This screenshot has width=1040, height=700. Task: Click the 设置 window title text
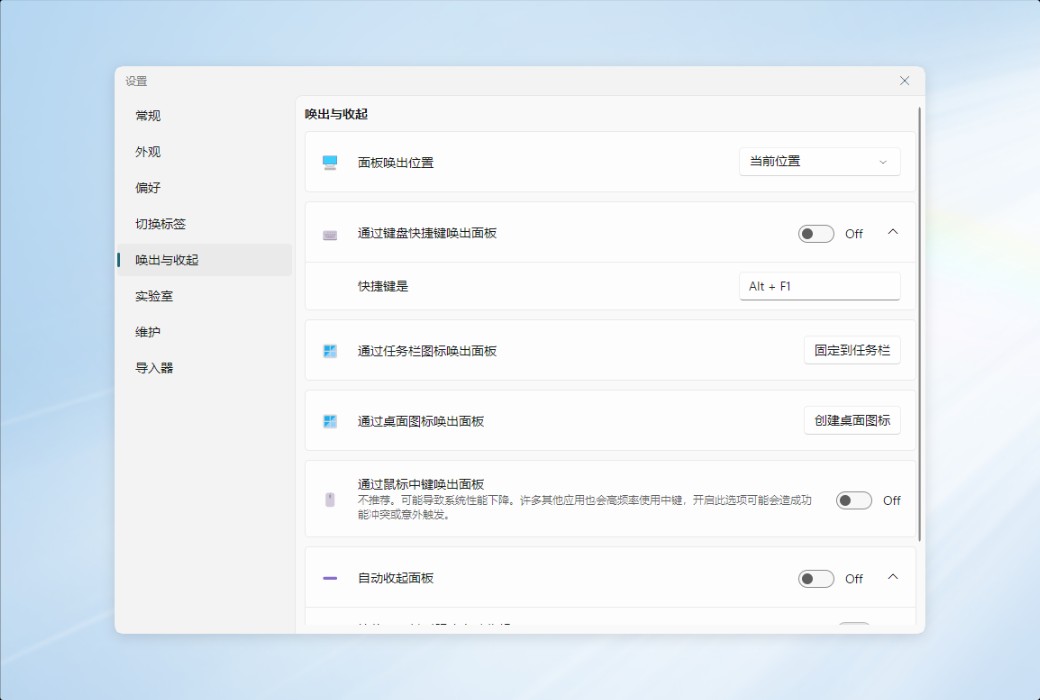pos(137,81)
